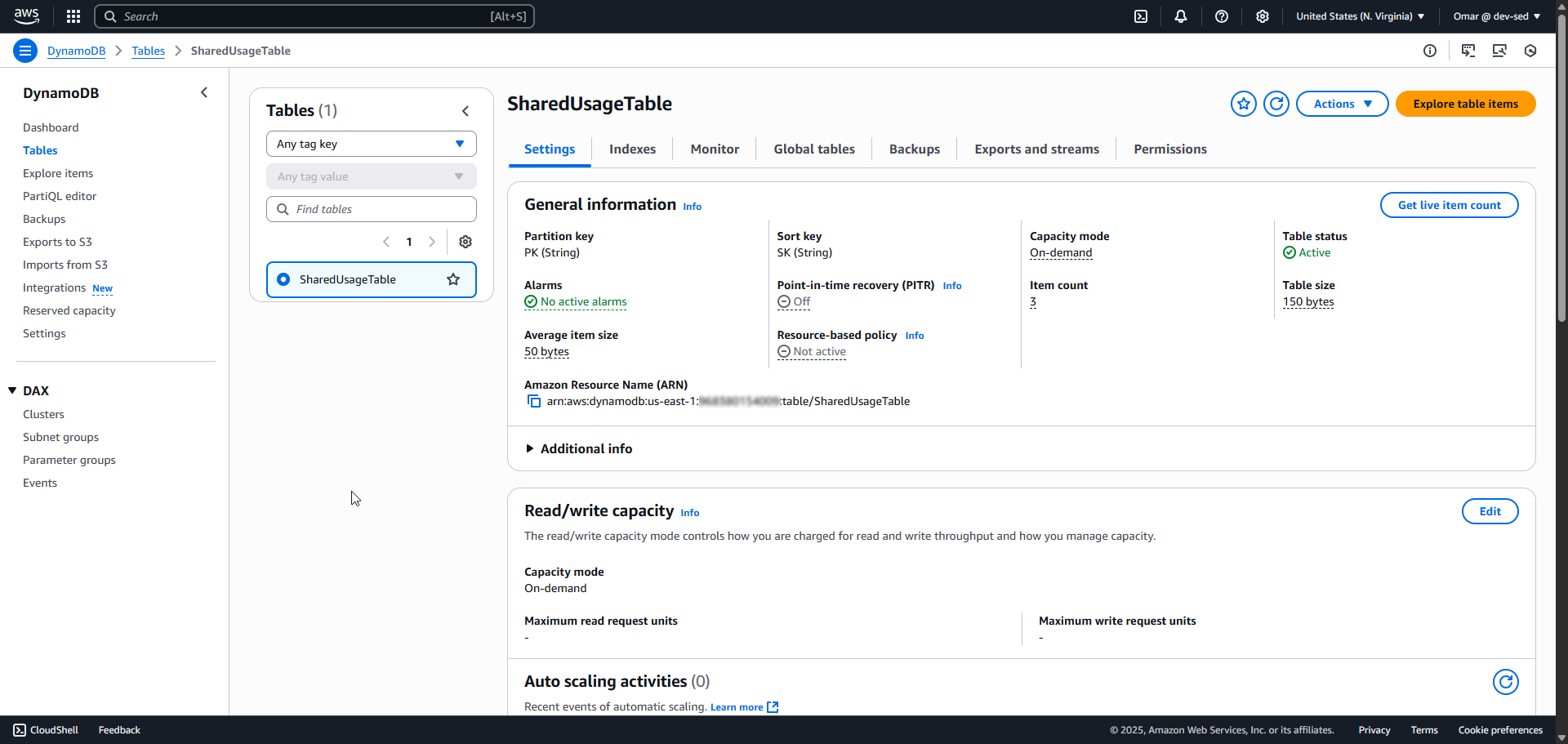Open the Global tables tab
The image size is (1568, 744).
click(814, 149)
